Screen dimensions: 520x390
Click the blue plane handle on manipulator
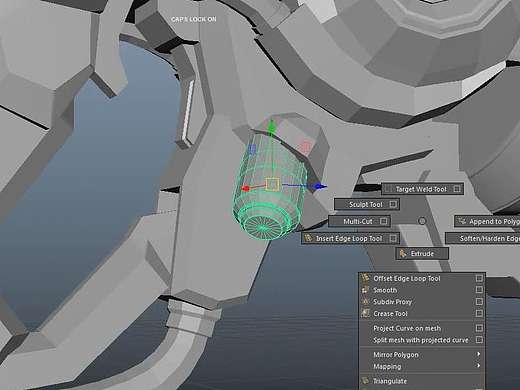[x=252, y=149]
